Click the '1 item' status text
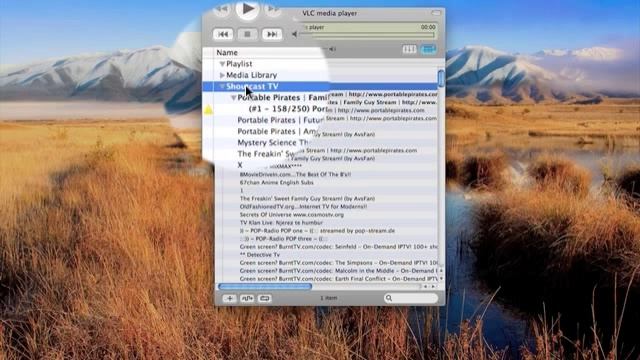 pos(329,298)
